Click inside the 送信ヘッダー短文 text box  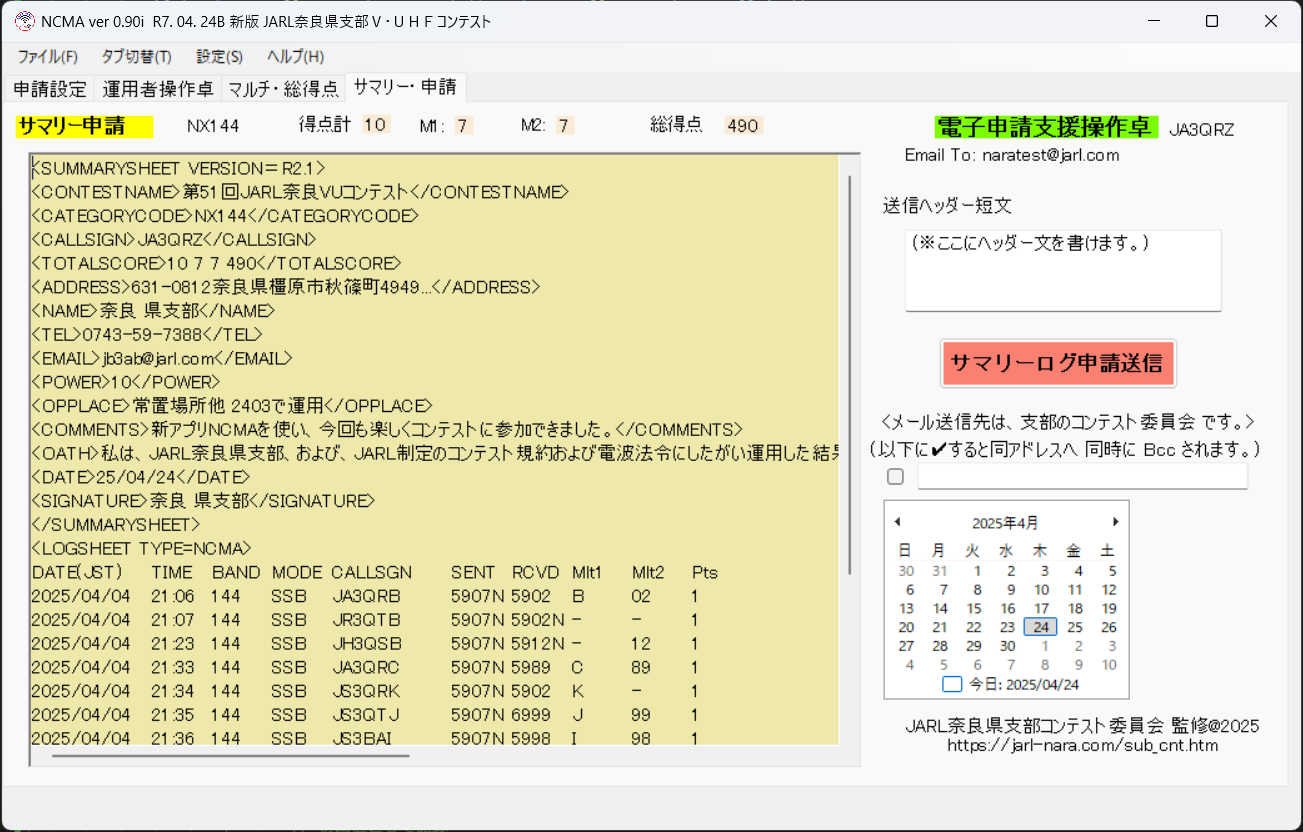click(x=1063, y=270)
